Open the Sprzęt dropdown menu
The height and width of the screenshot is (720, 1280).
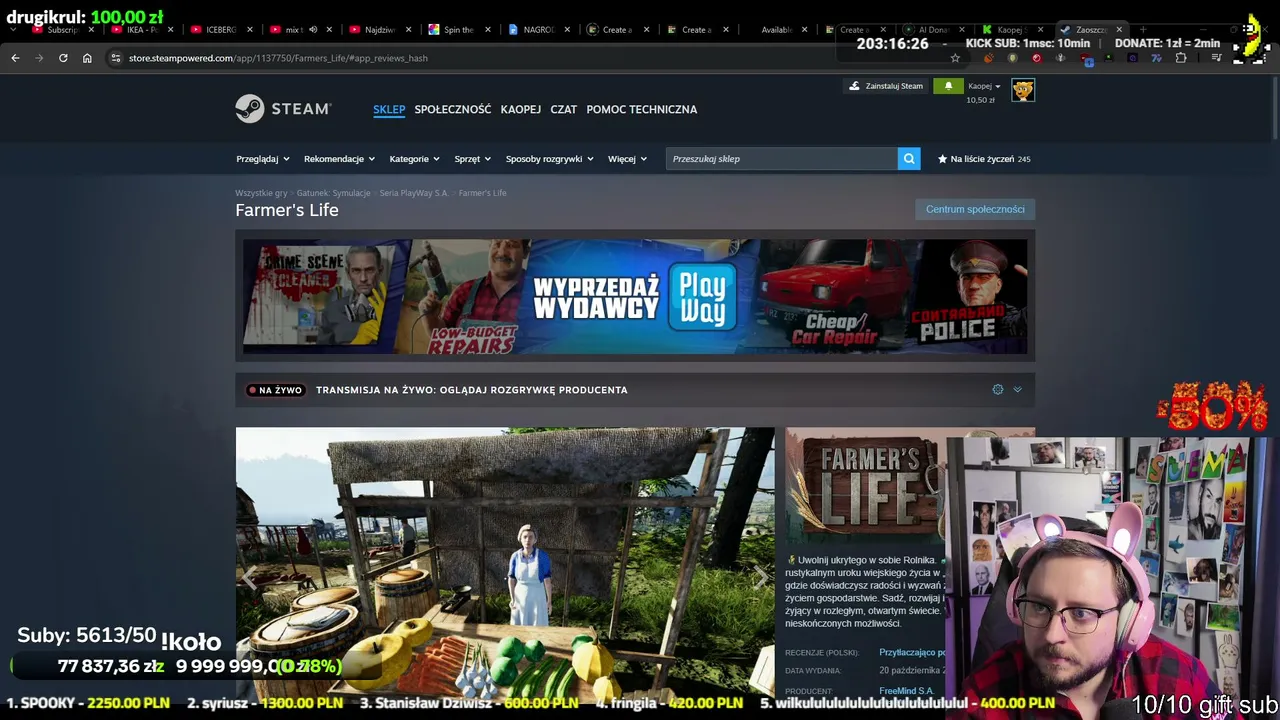pyautogui.click(x=472, y=159)
